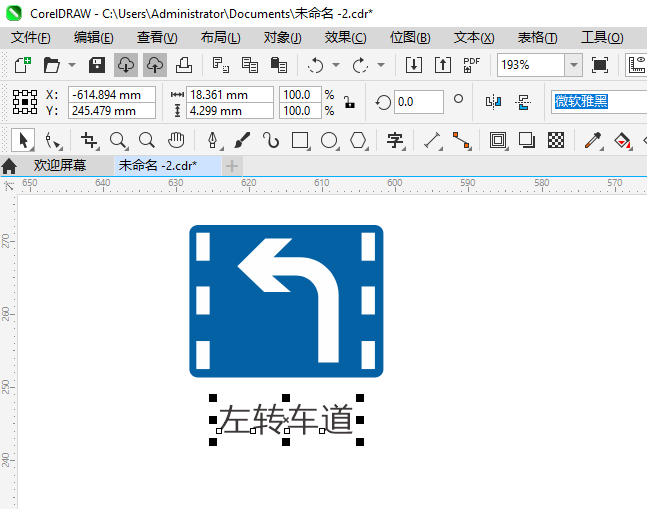Screen dimensions: 647x509
Task: Paste from clipboard using toolbar icon
Action: [279, 65]
